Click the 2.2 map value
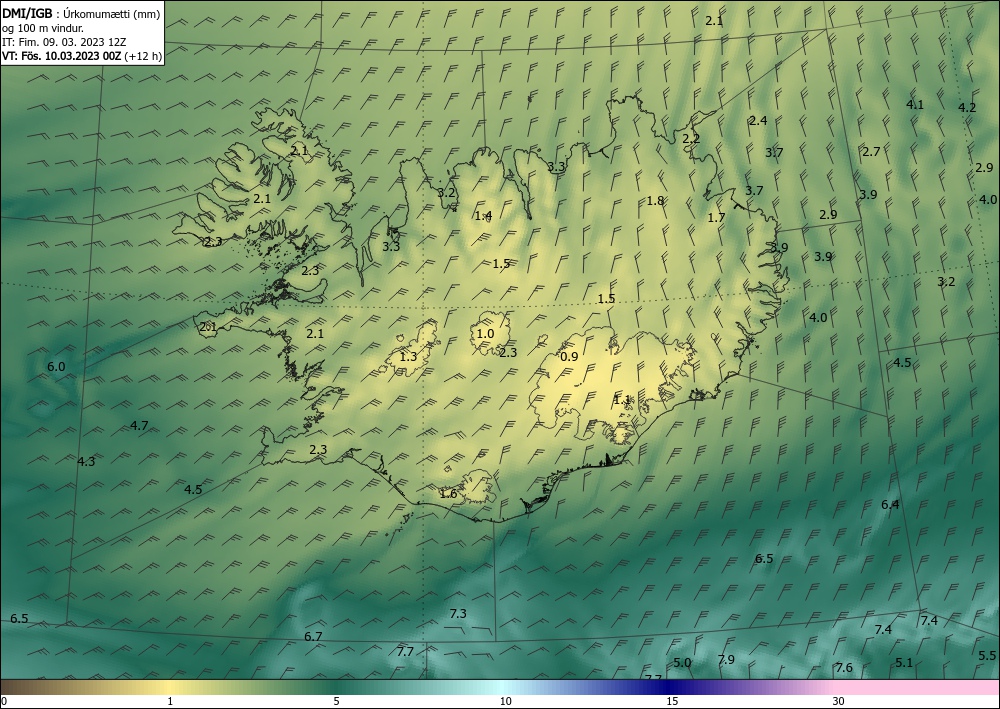 pos(691,139)
